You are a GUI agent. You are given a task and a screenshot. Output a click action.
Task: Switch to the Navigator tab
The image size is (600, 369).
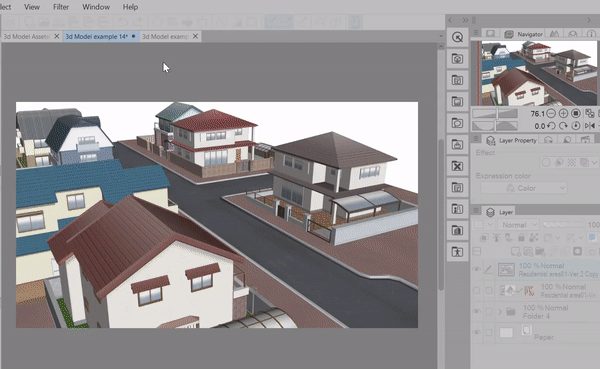pos(523,34)
